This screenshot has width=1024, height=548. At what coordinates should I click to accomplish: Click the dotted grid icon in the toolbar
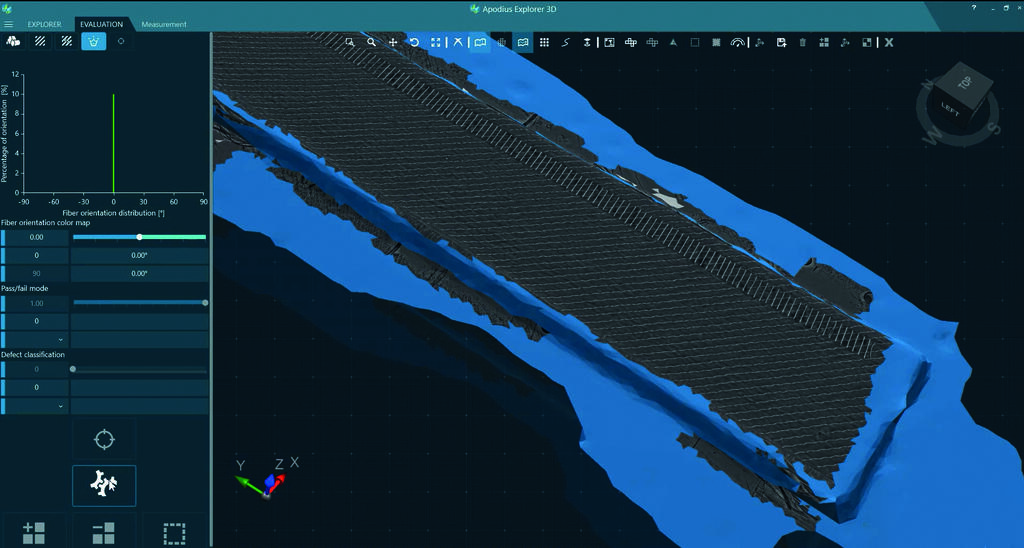(x=544, y=42)
